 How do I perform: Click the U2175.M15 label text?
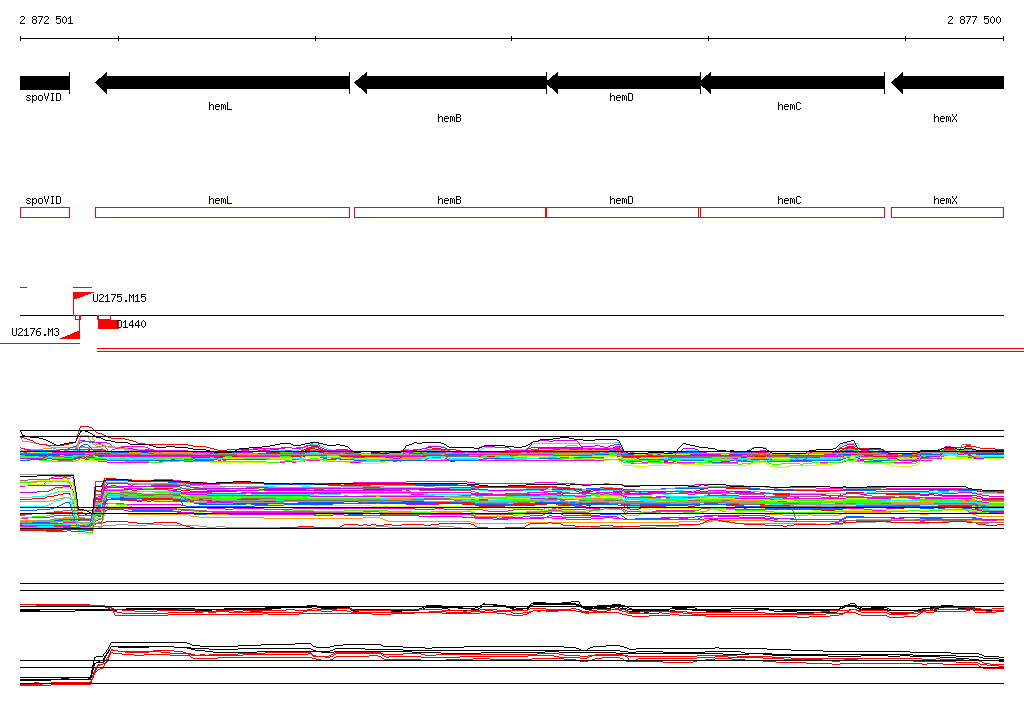(120, 299)
